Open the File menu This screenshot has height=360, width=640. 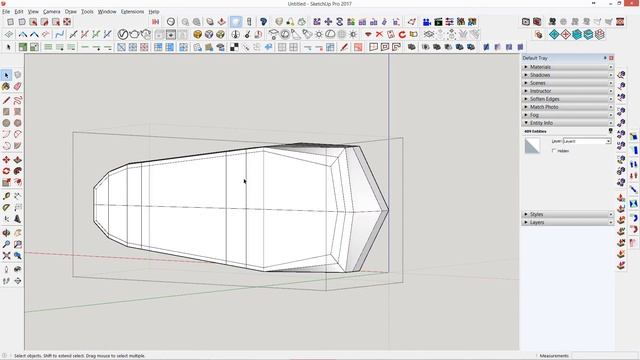click(x=6, y=12)
